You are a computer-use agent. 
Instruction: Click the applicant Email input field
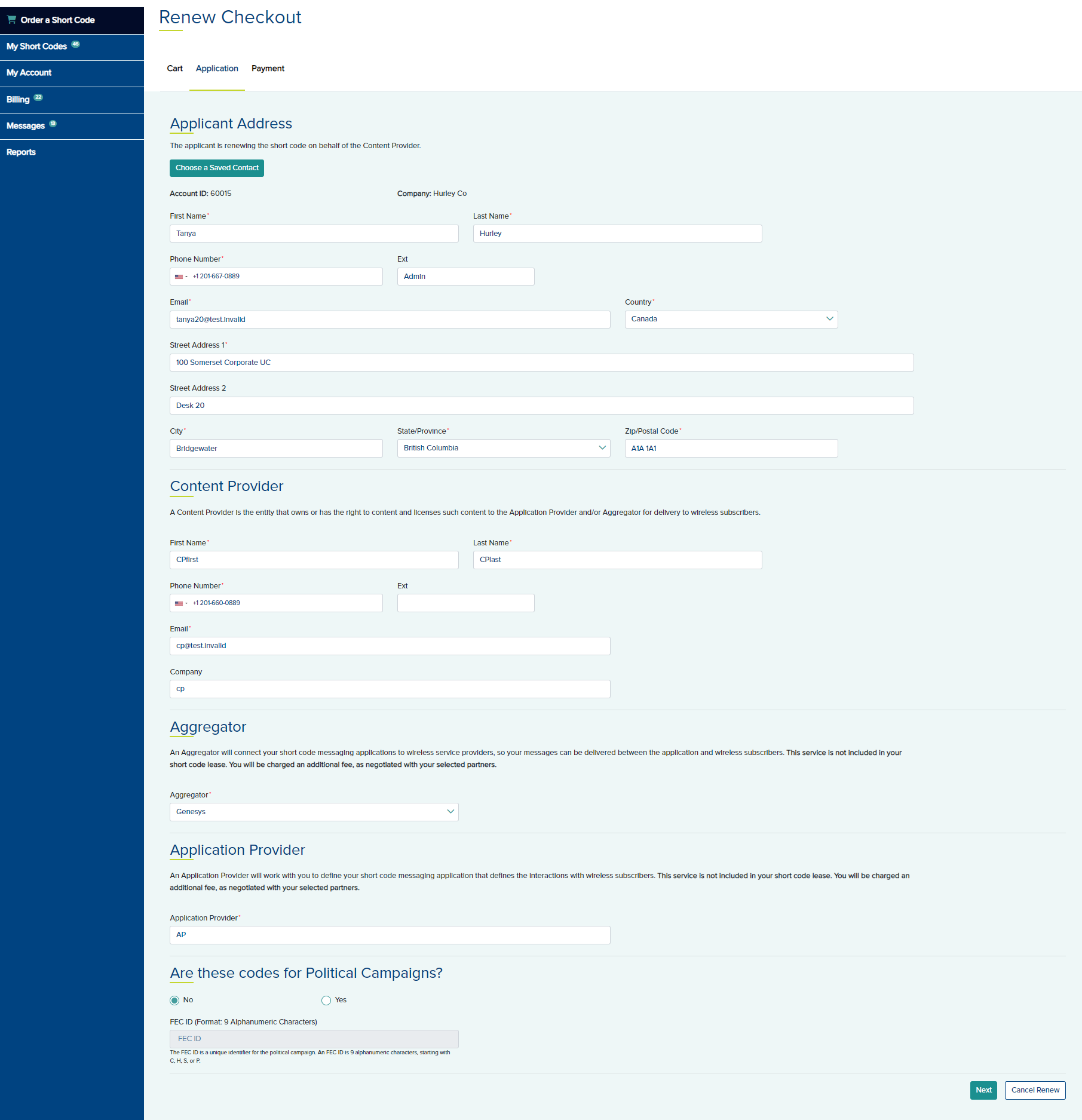[390, 320]
